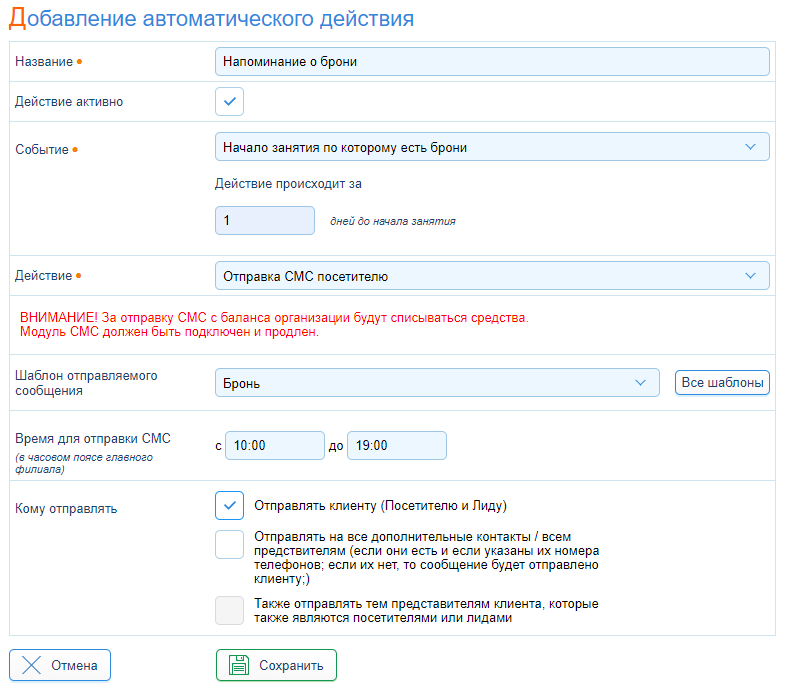
Task: Click the floppy disk icon on Сохранить
Action: coord(239,665)
